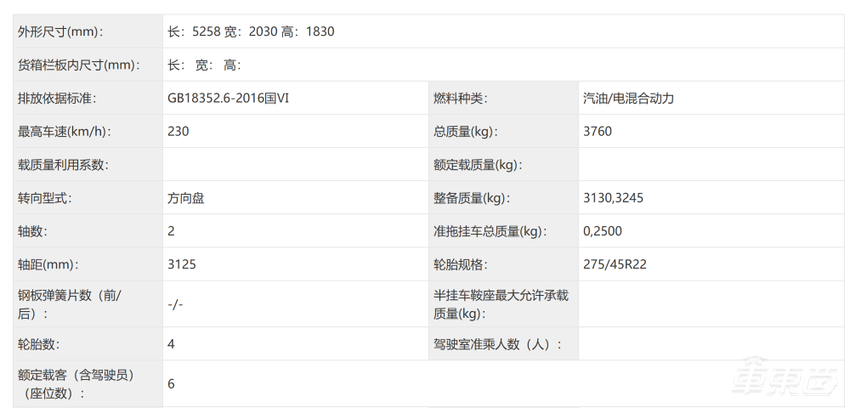Select the 外形尺寸(mm) label cell
Image resolution: width=850 pixels, height=408 pixels.
pos(60,32)
